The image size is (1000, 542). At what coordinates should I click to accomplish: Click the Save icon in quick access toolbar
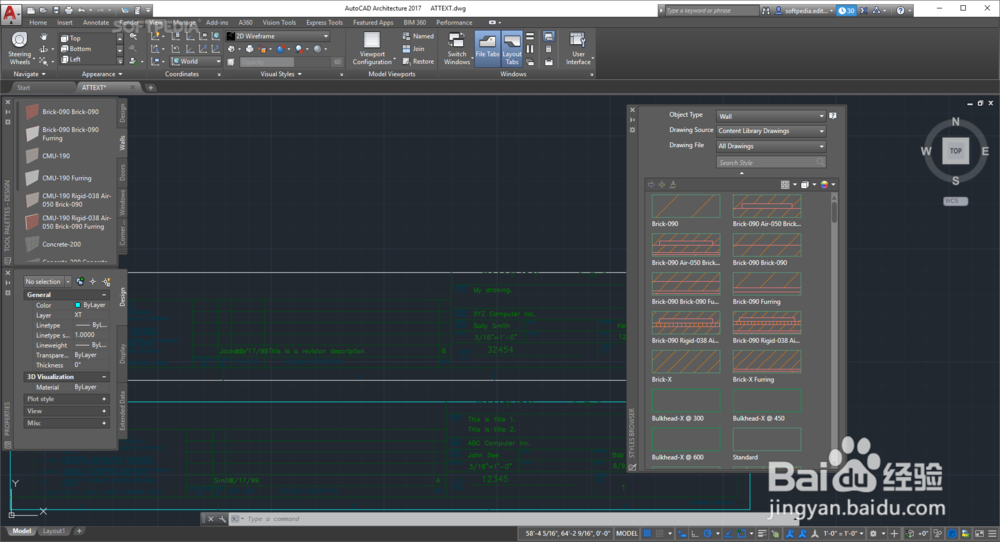tap(56, 10)
